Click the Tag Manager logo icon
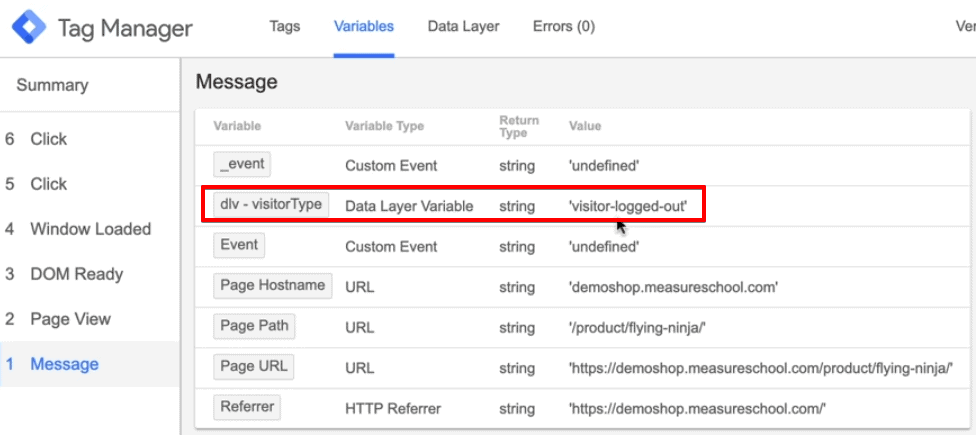The width and height of the screenshot is (976, 435). [x=29, y=28]
